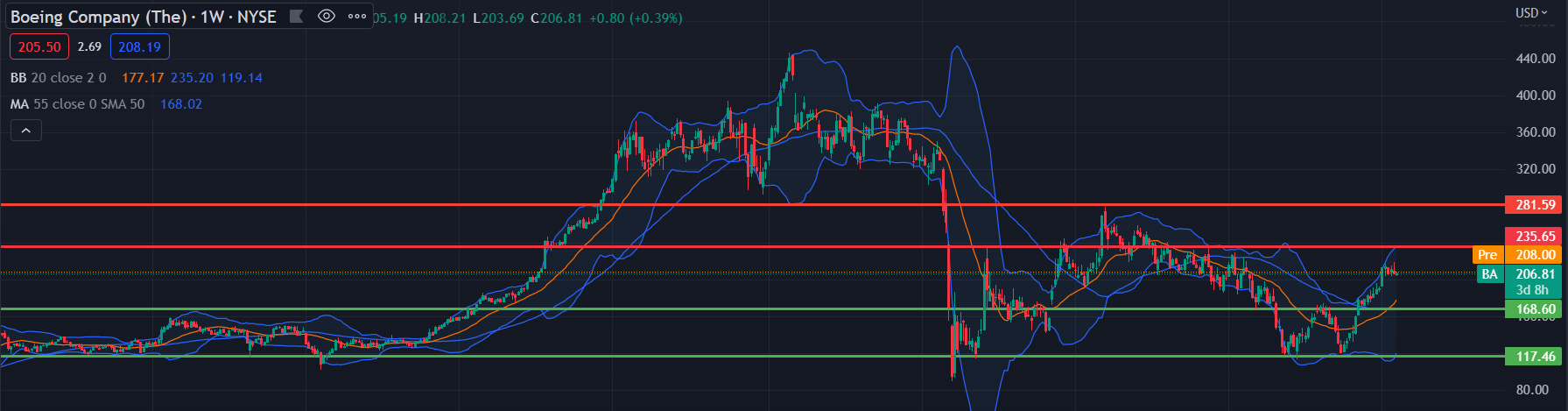Open the three-dots More menu in legend
The image size is (1568, 411).
pos(356,16)
